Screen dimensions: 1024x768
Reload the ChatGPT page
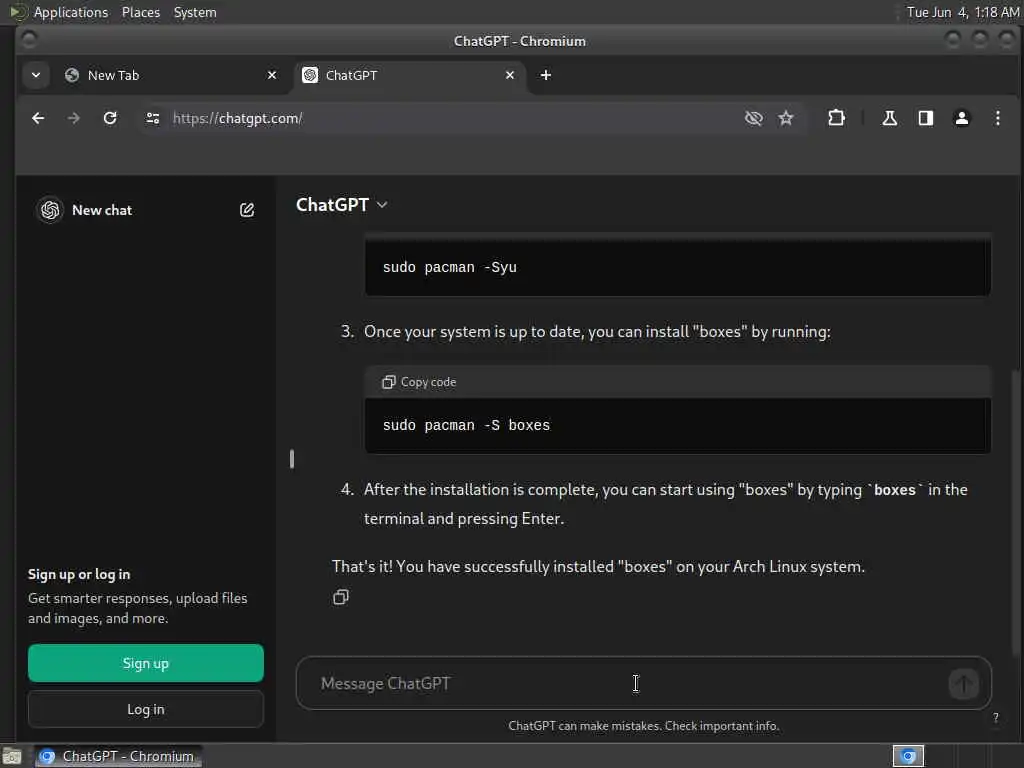pos(110,118)
